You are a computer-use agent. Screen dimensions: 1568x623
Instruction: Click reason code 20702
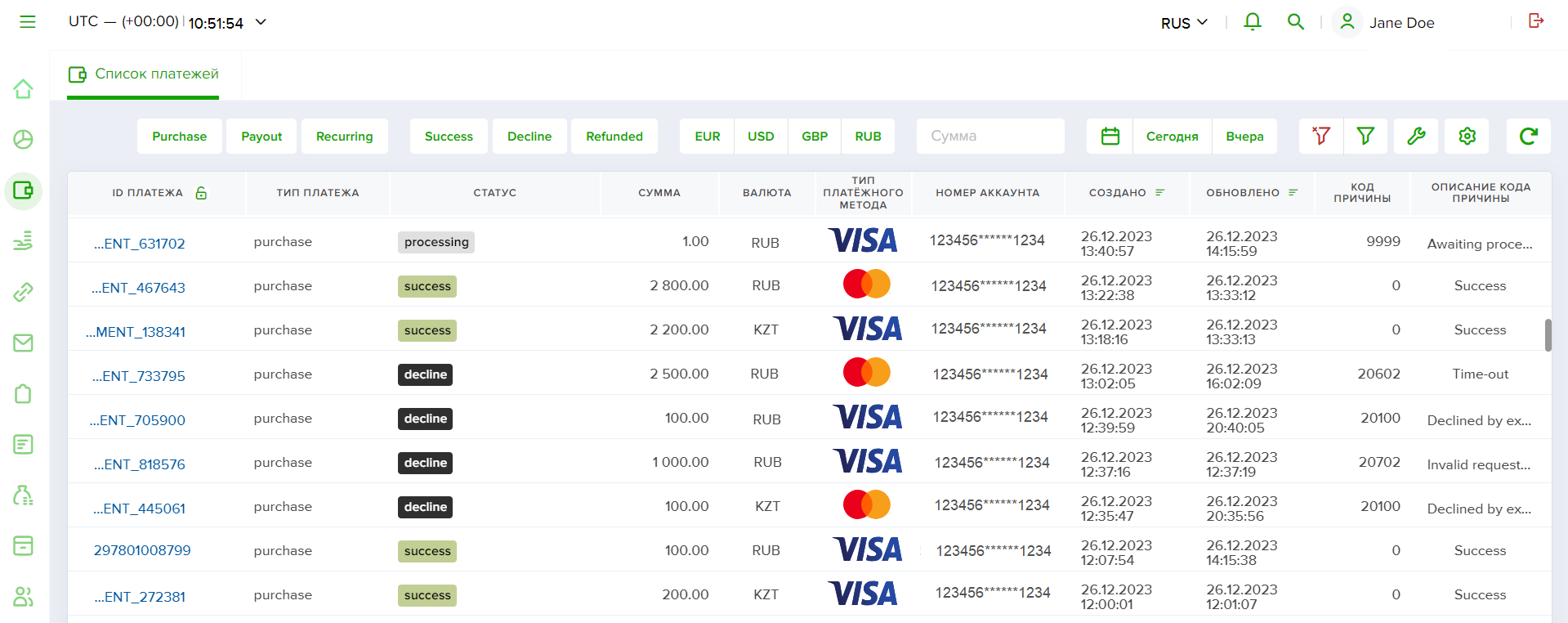point(1379,463)
